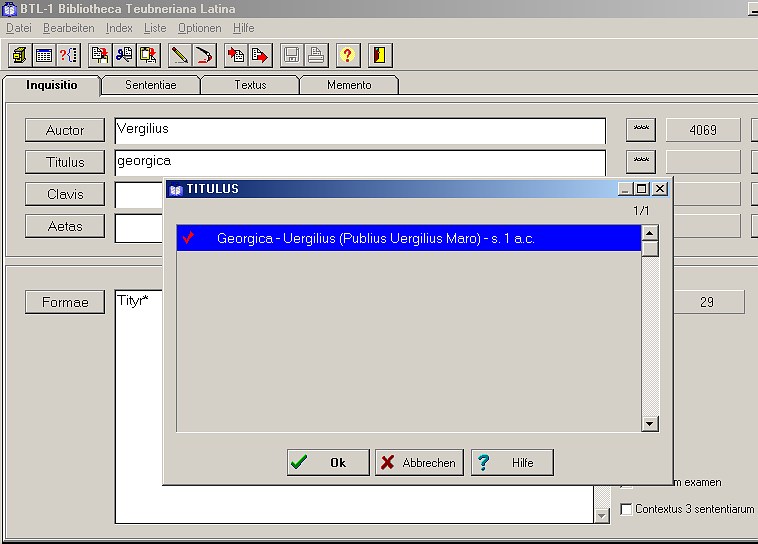Click the clipboard paste toolbar icon
This screenshot has height=544, width=758.
tap(148, 55)
